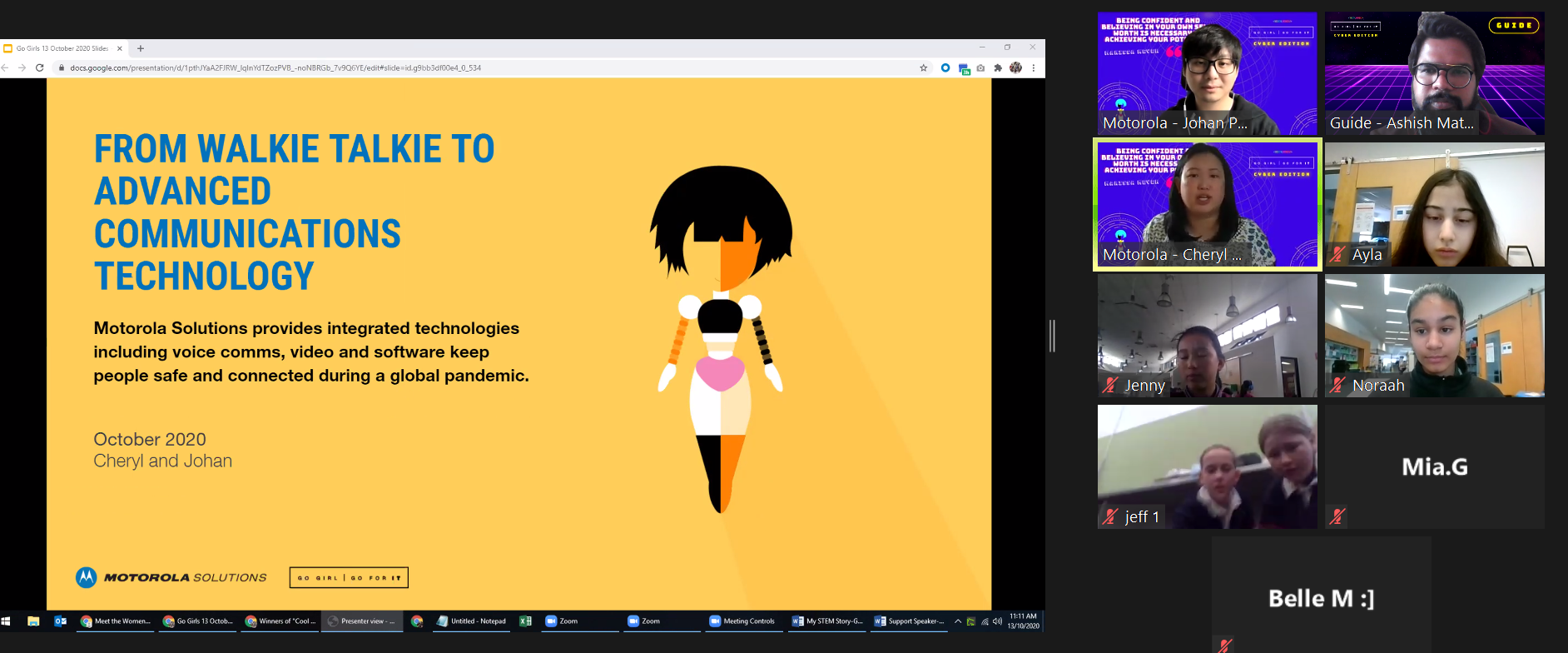Click the browser address bar URL
Image resolution: width=1568 pixels, height=653 pixels.
point(275,67)
